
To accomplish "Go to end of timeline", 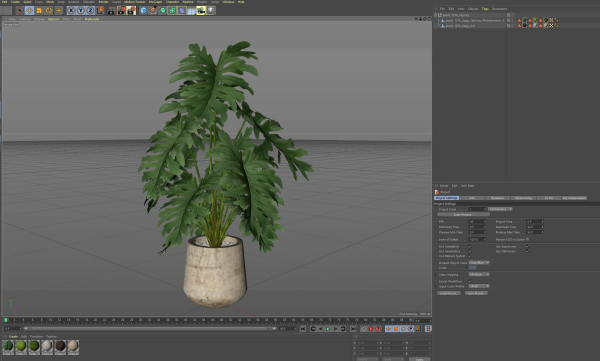I will tap(353, 329).
